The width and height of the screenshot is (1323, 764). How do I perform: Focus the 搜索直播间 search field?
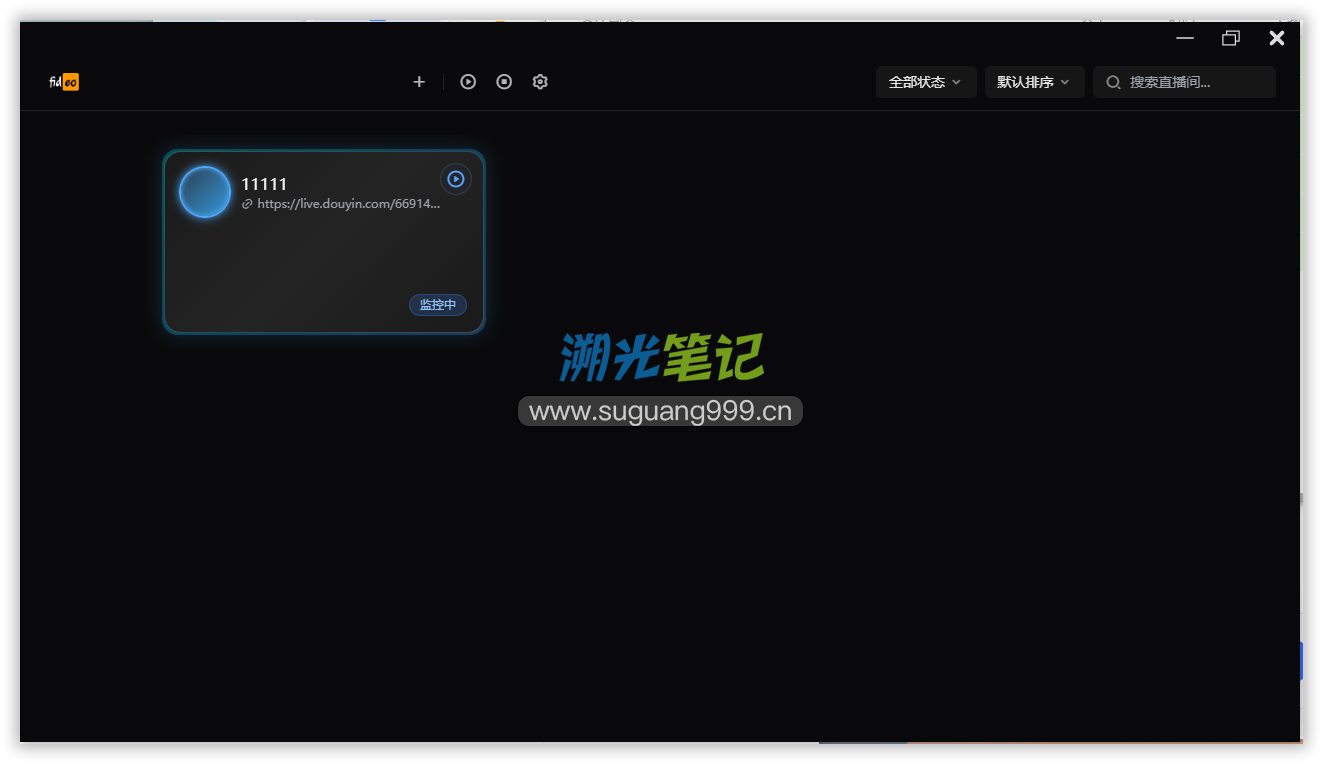click(x=1184, y=82)
